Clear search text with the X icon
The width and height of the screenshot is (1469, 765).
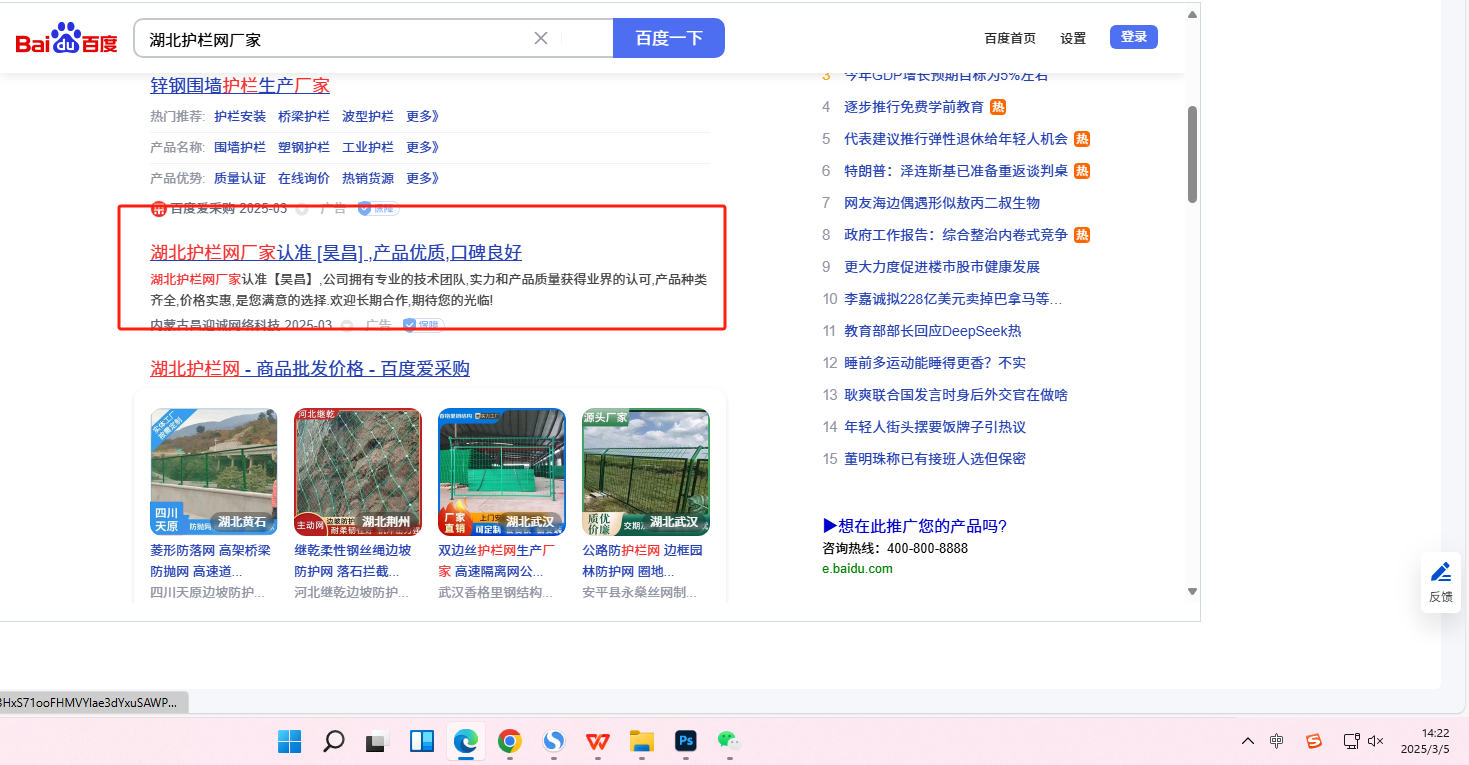541,38
